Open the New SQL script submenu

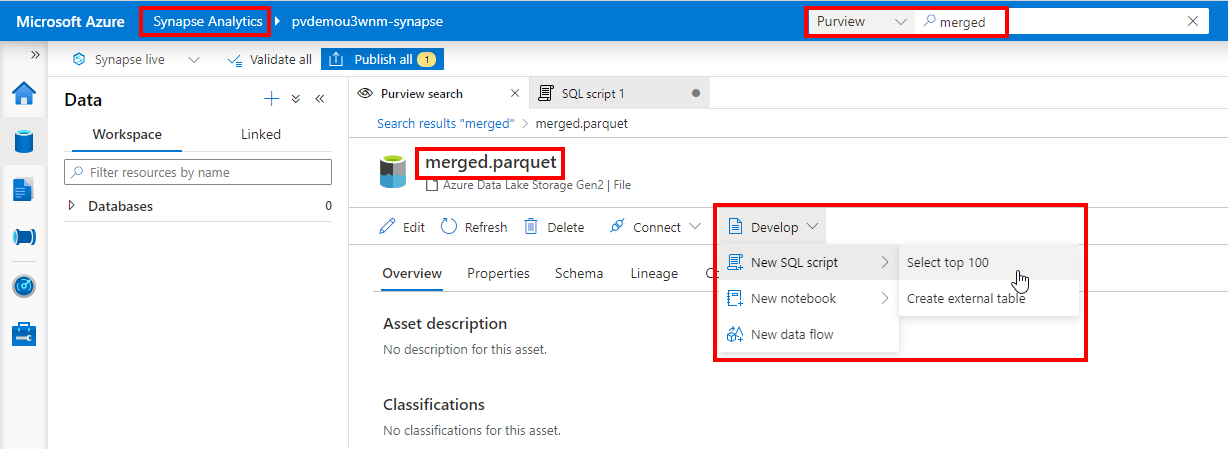[808, 262]
